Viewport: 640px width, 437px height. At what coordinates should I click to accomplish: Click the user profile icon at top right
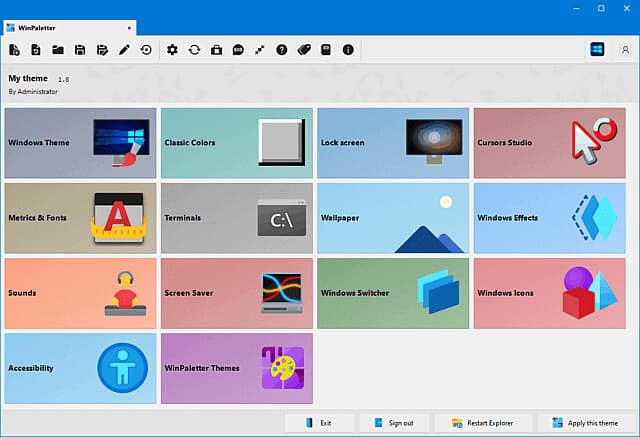pyautogui.click(x=625, y=50)
